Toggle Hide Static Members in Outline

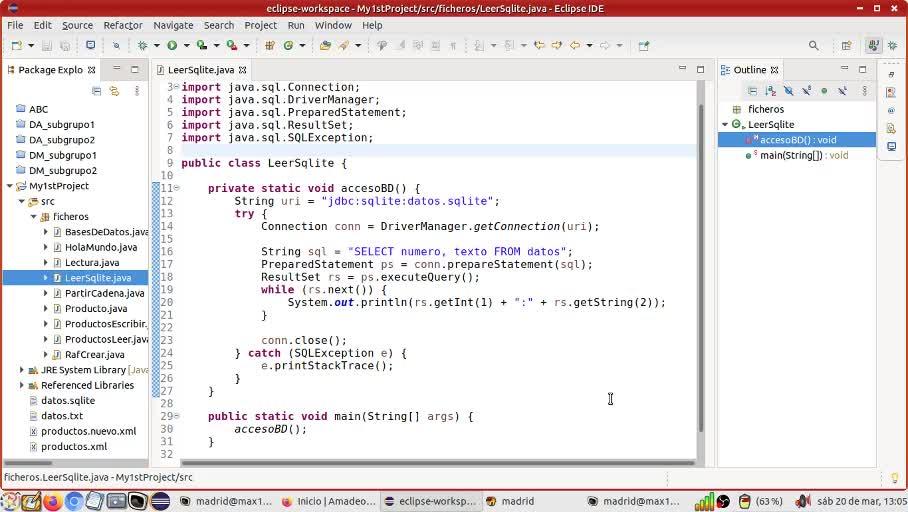tap(806, 90)
